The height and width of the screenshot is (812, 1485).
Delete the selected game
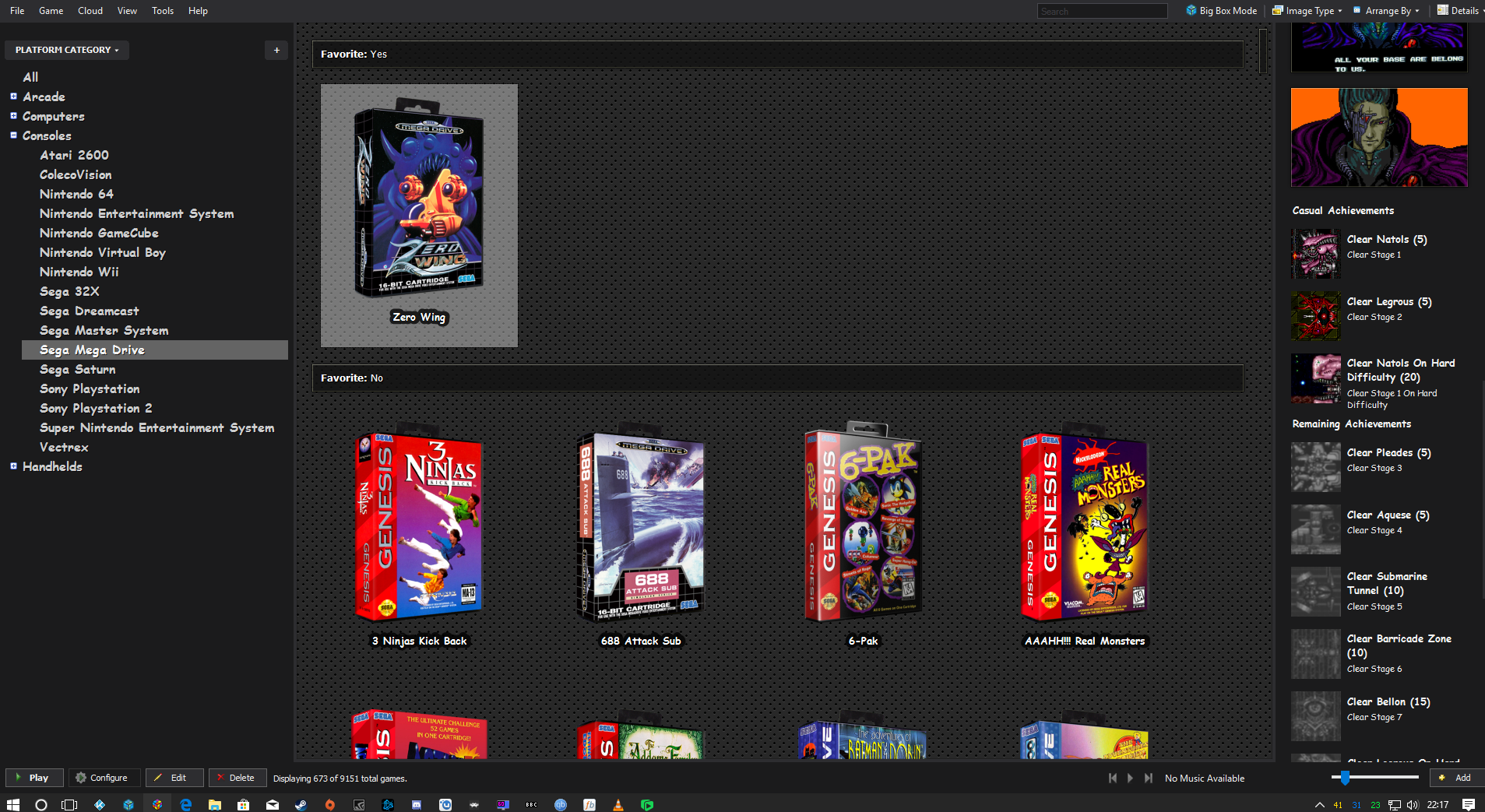click(x=236, y=778)
